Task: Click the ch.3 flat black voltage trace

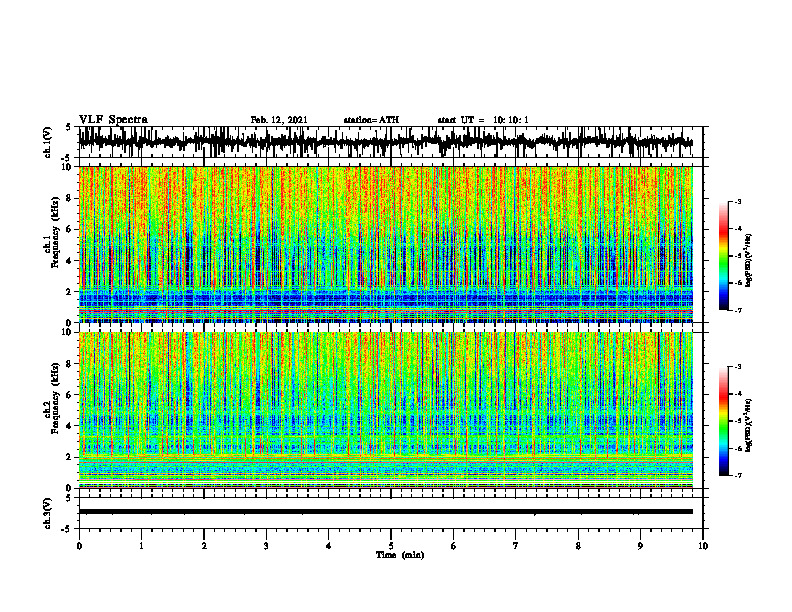Action: point(386,512)
